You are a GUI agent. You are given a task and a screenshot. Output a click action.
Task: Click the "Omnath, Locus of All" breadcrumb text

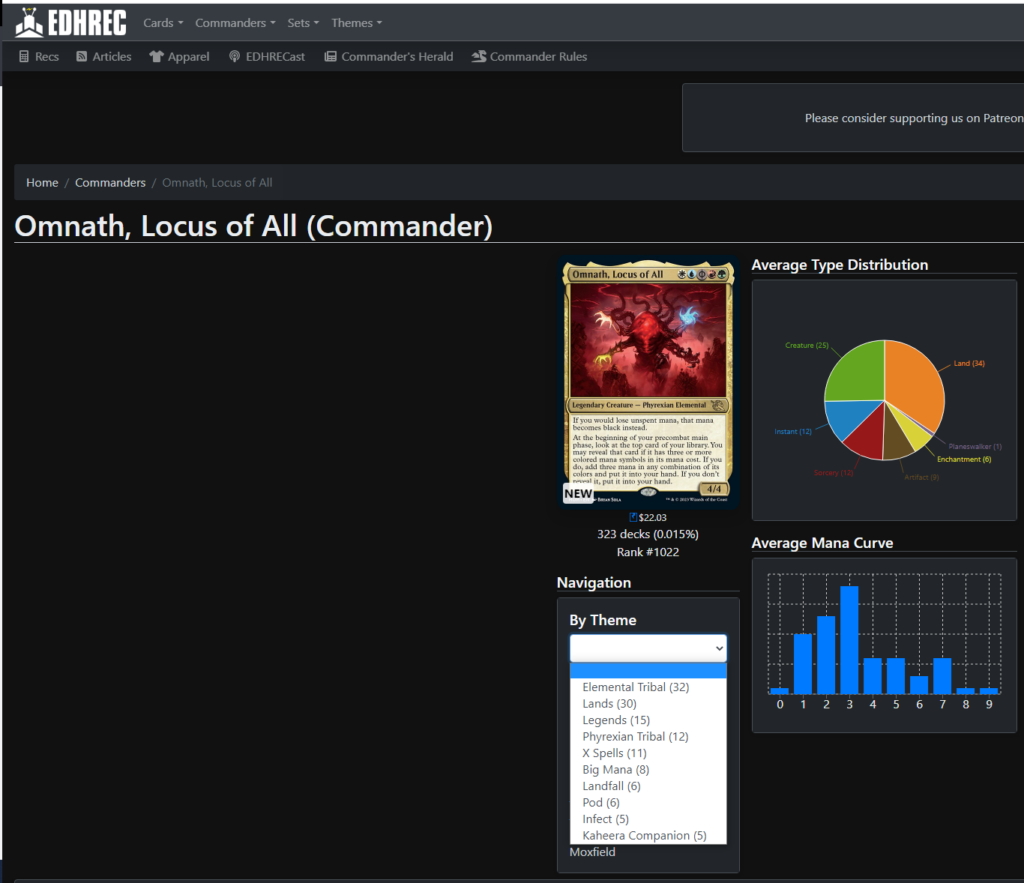point(217,183)
